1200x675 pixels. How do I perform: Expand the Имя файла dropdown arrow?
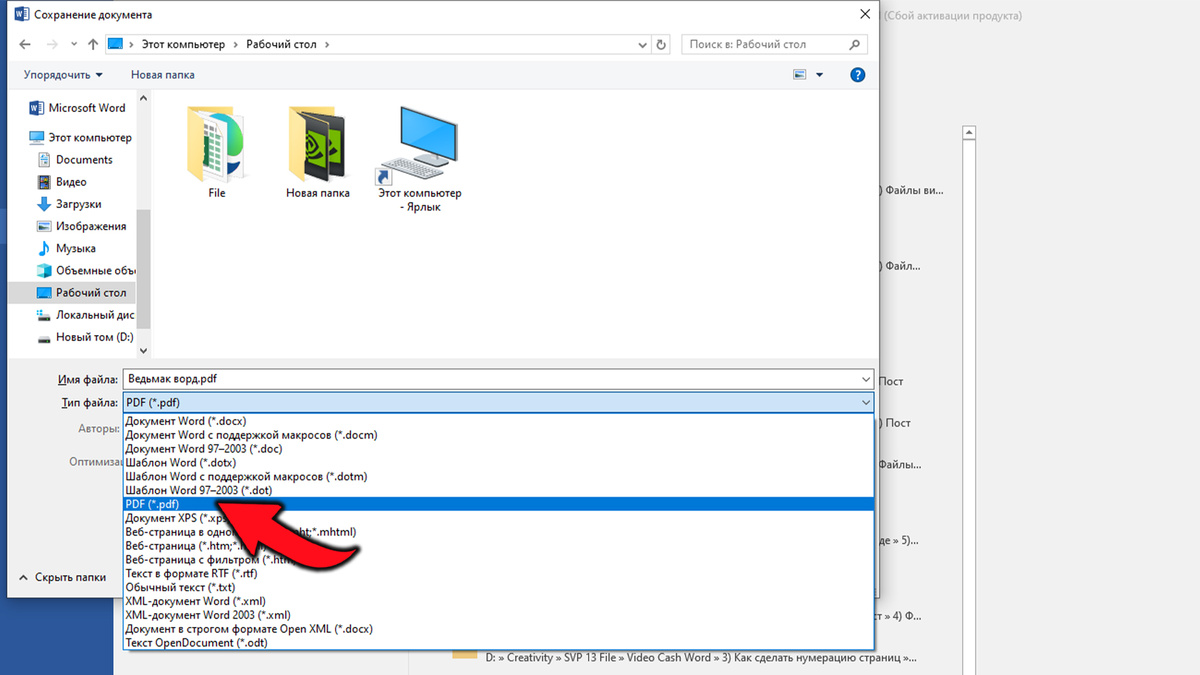[865, 380]
